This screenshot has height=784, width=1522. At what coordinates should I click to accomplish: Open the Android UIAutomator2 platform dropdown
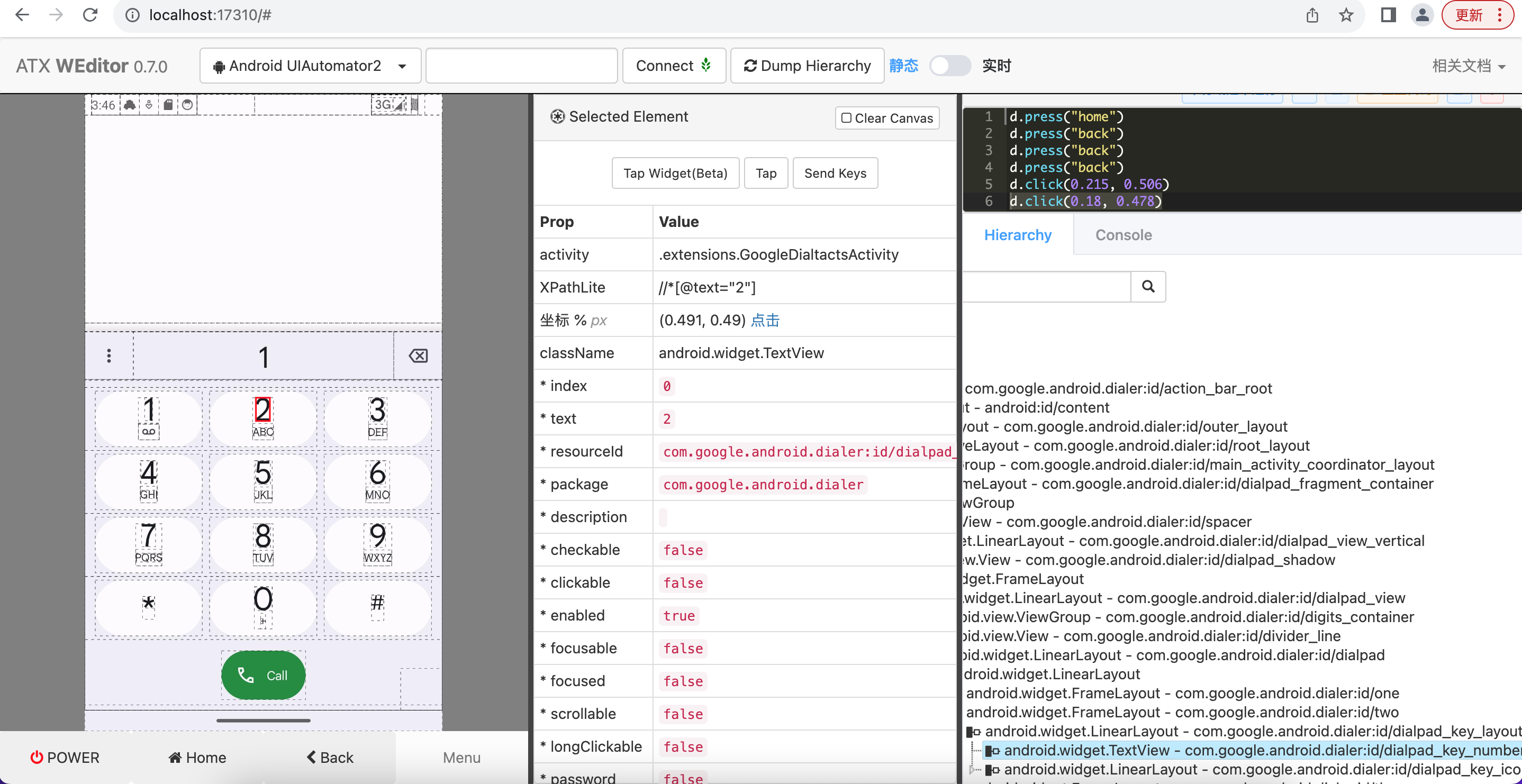pos(310,66)
